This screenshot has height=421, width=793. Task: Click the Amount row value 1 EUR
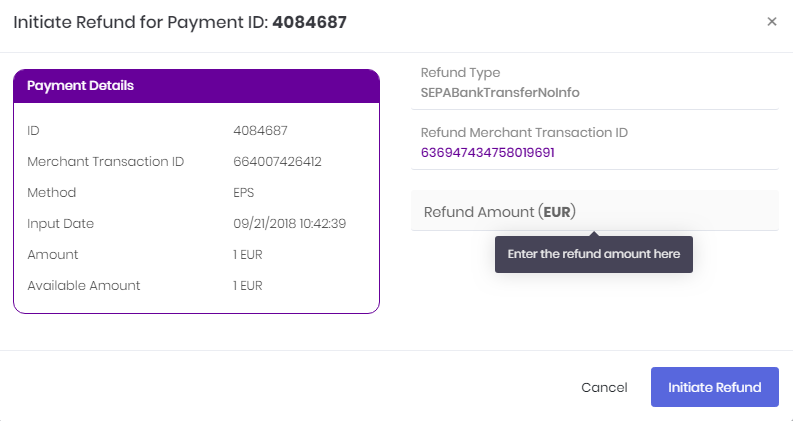tap(248, 255)
